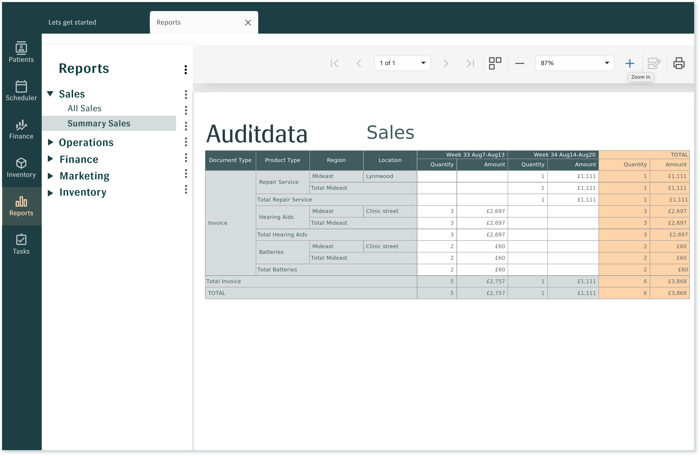The width and height of the screenshot is (700, 456).
Task: Click the Hearing Aids cell
Action: point(282,217)
